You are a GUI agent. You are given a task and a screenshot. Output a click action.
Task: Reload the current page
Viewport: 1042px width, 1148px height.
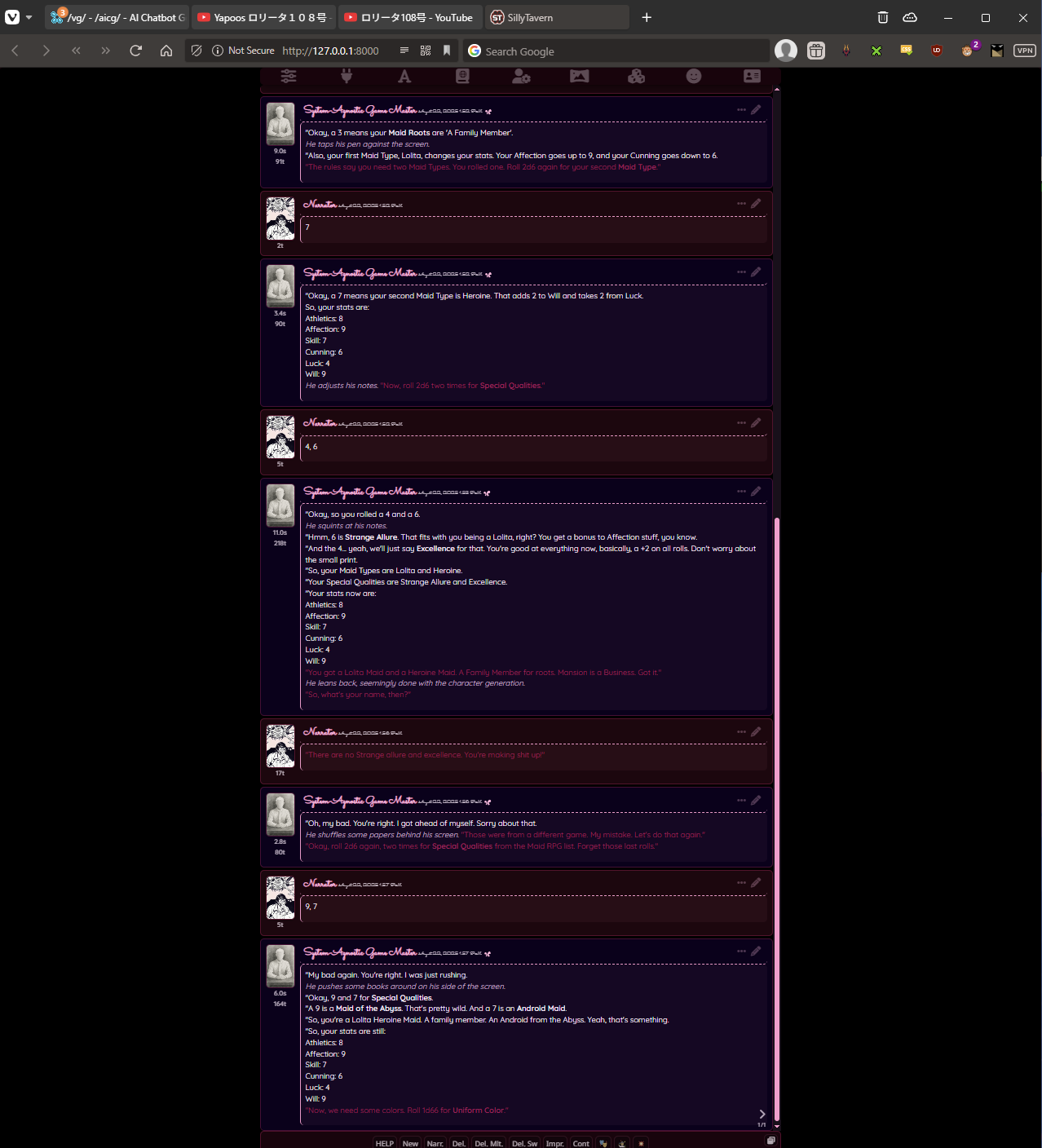136,51
